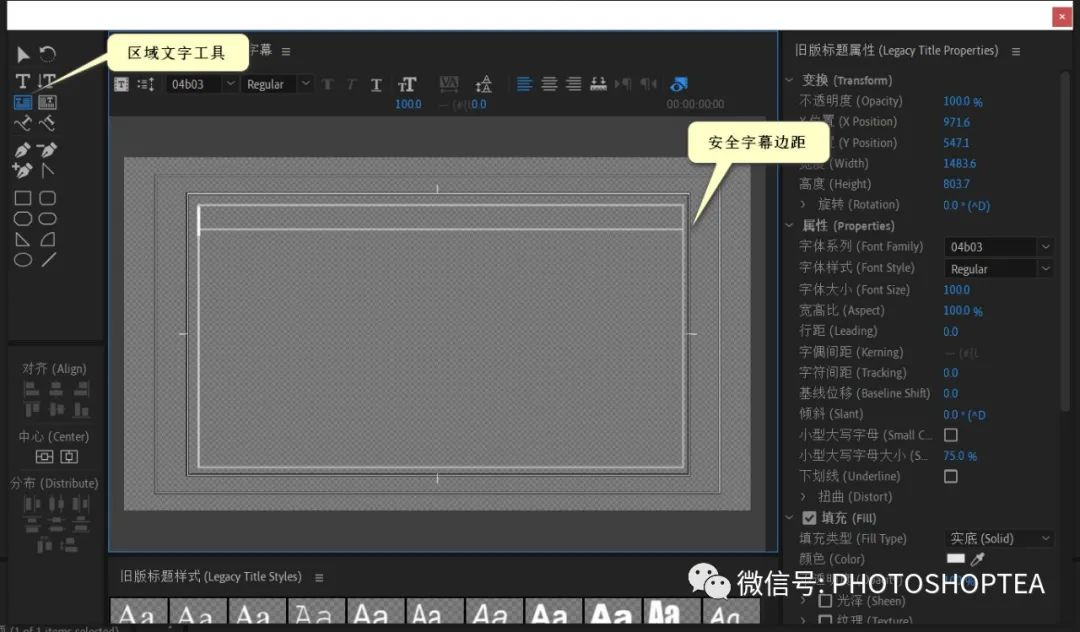1080x632 pixels.
Task: Select the Vertical Path Type tool
Action: (48, 124)
